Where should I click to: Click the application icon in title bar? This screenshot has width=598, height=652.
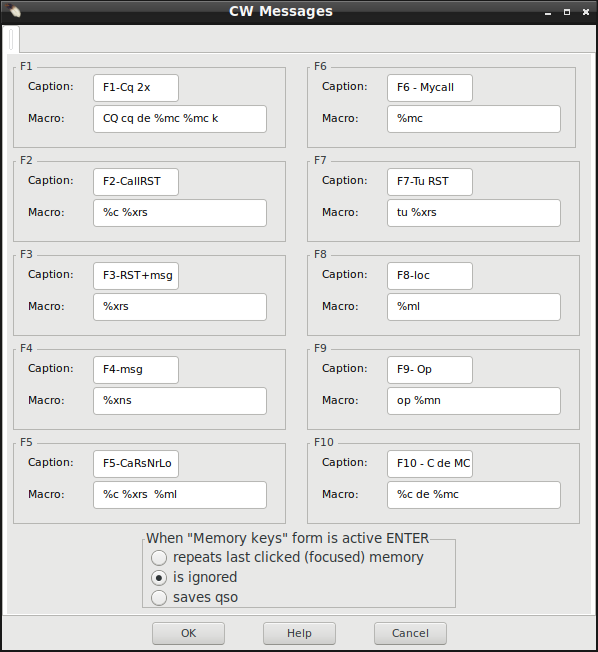14,11
